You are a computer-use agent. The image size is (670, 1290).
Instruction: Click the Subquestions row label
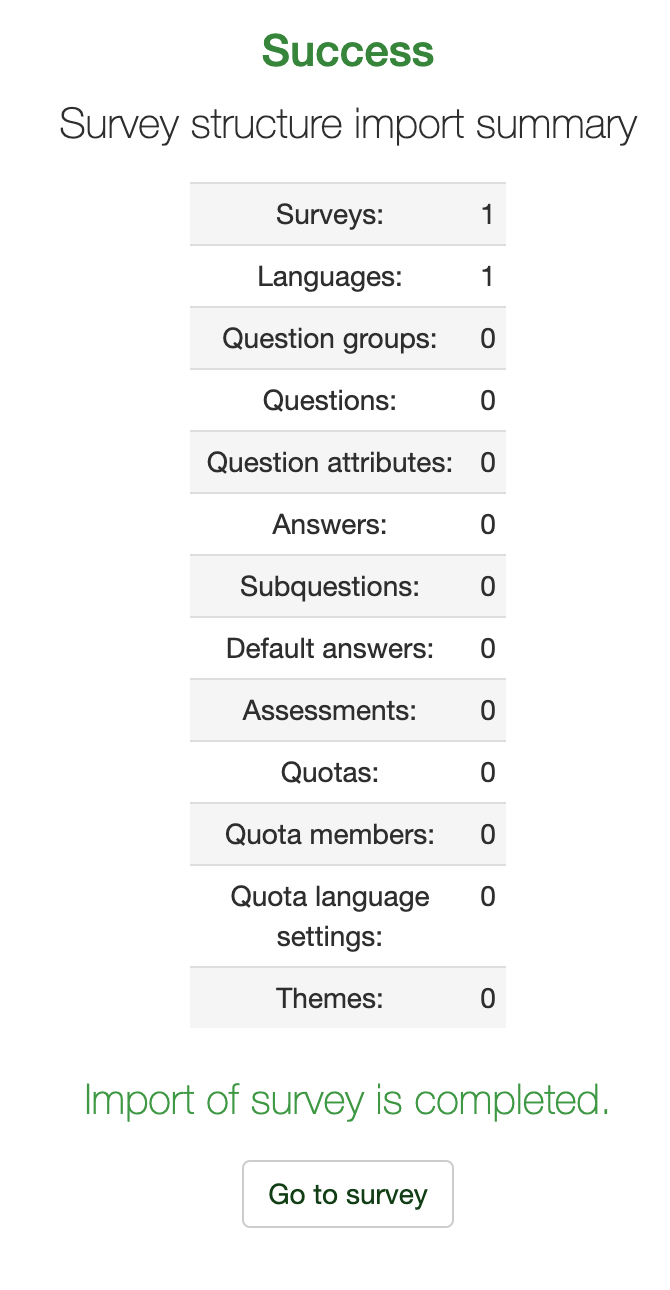(330, 587)
